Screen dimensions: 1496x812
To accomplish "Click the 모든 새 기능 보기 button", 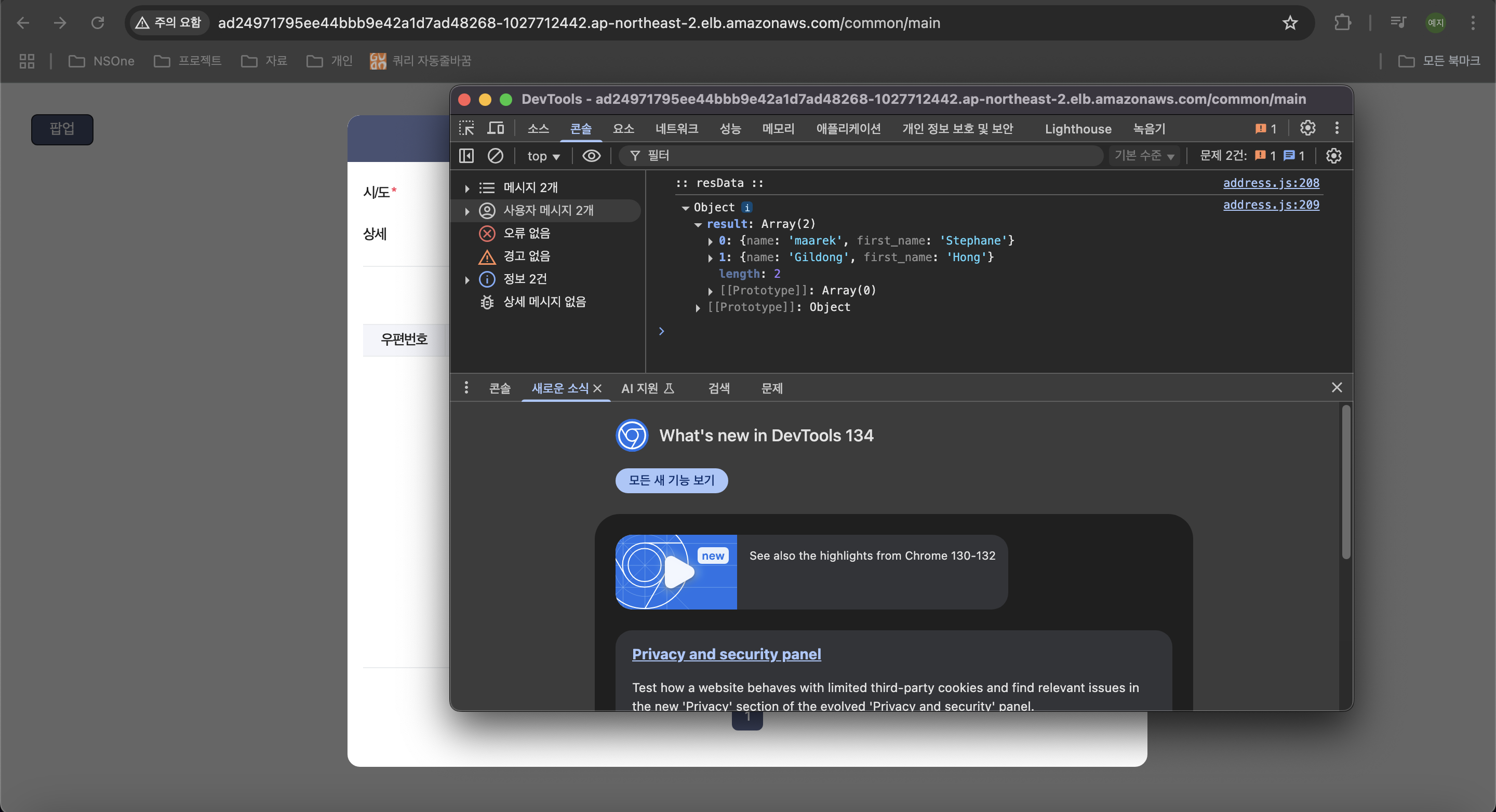I will (x=671, y=480).
